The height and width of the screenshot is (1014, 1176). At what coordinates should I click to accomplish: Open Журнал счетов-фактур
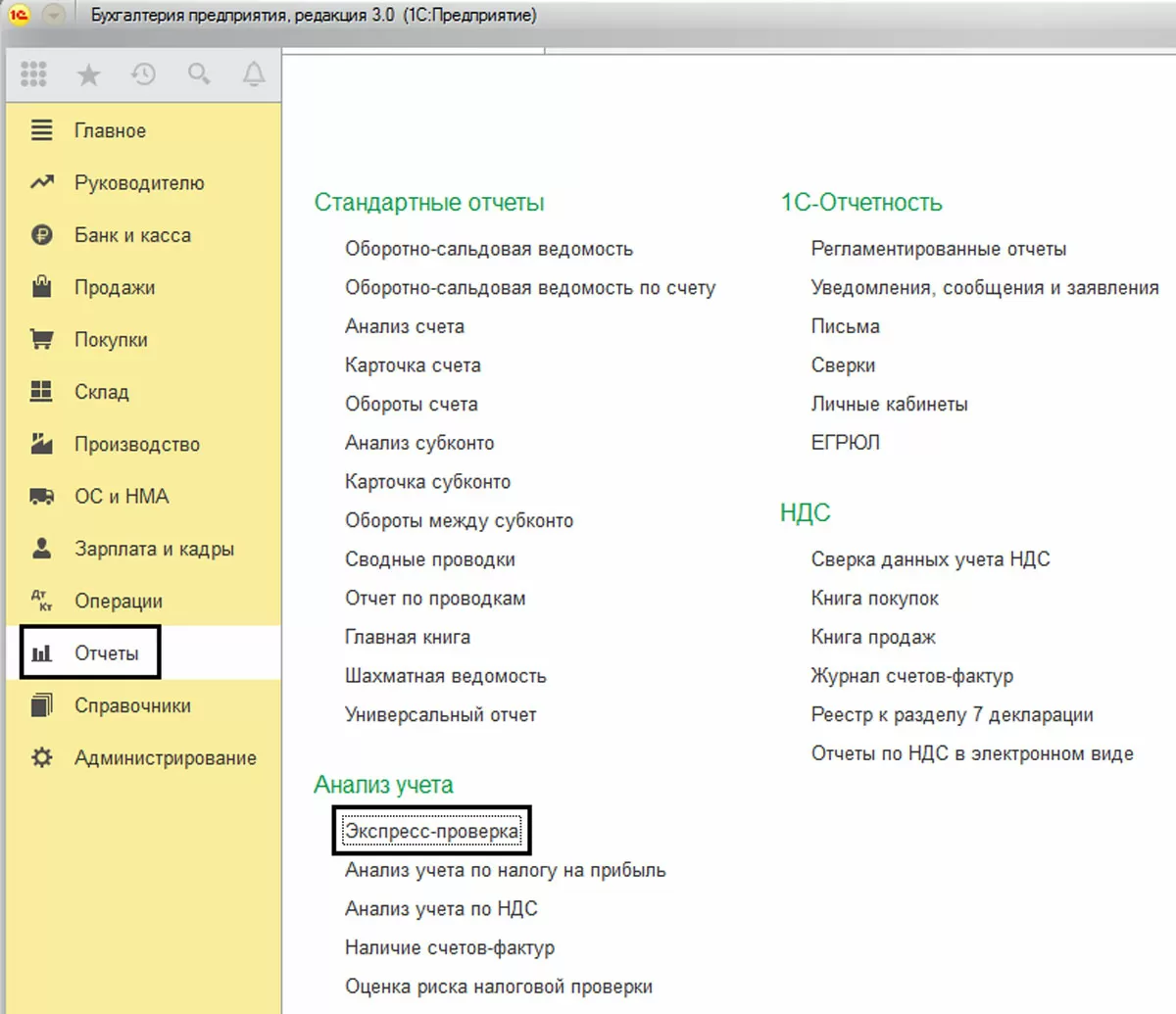(x=912, y=676)
